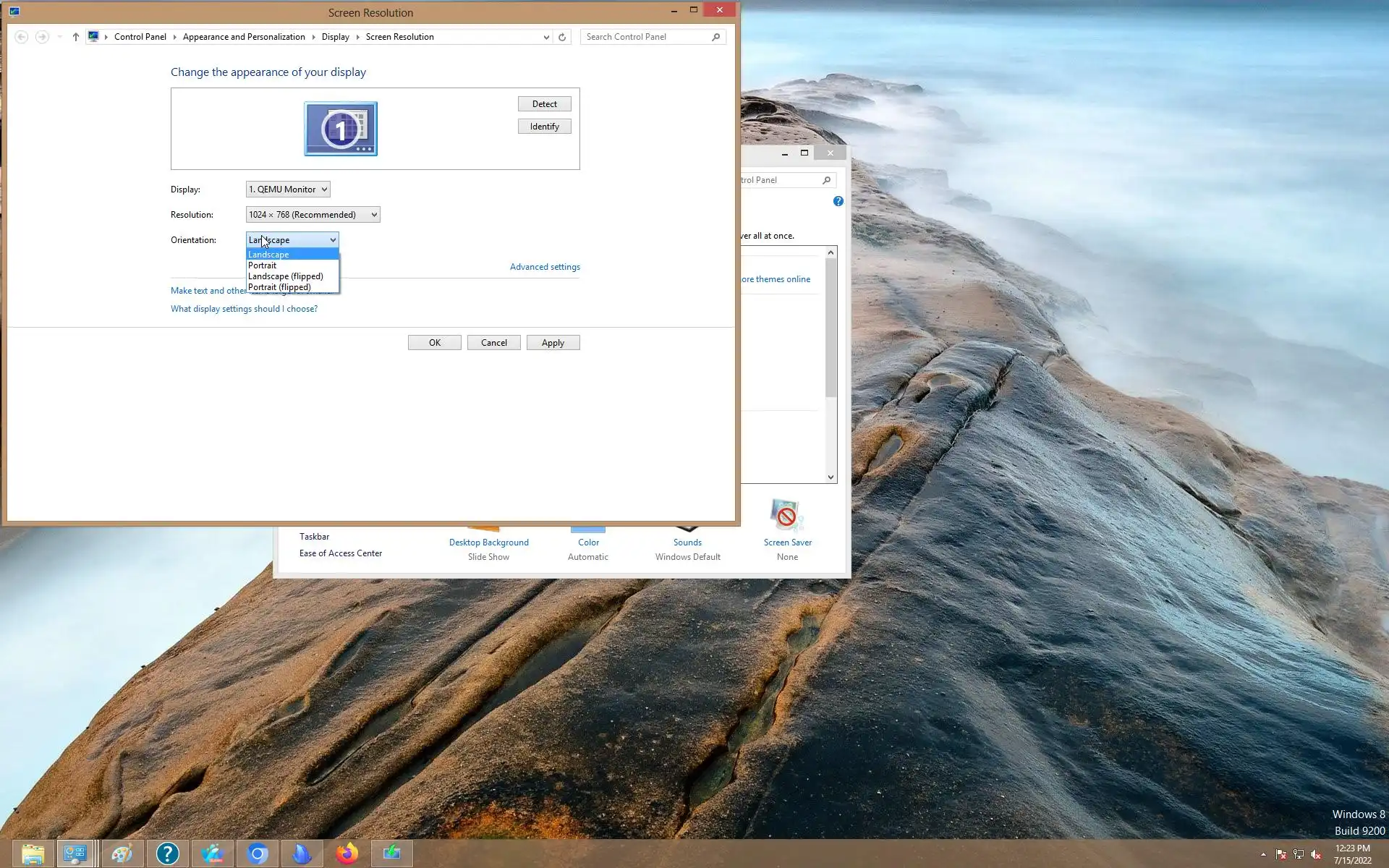This screenshot has width=1389, height=868.
Task: Open the Display monitor dropdown
Action: coord(288,190)
